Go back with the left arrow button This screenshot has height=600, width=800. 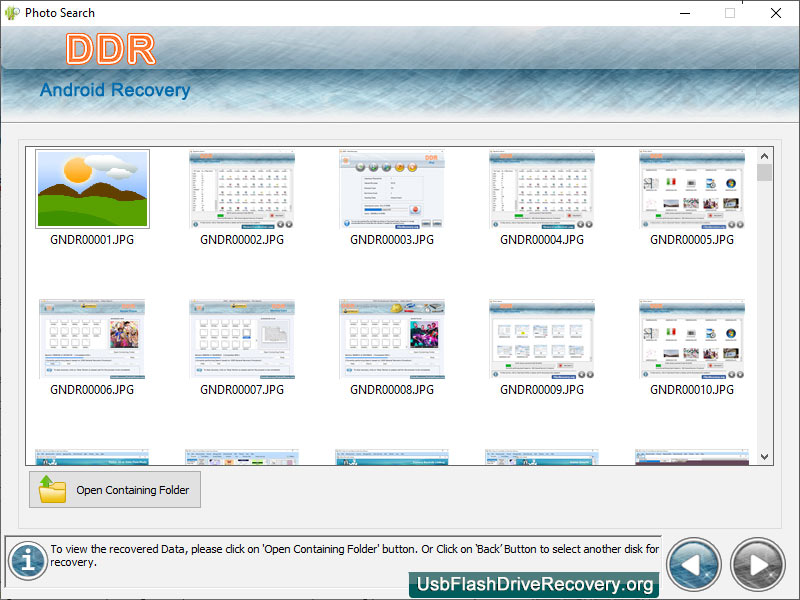click(693, 564)
